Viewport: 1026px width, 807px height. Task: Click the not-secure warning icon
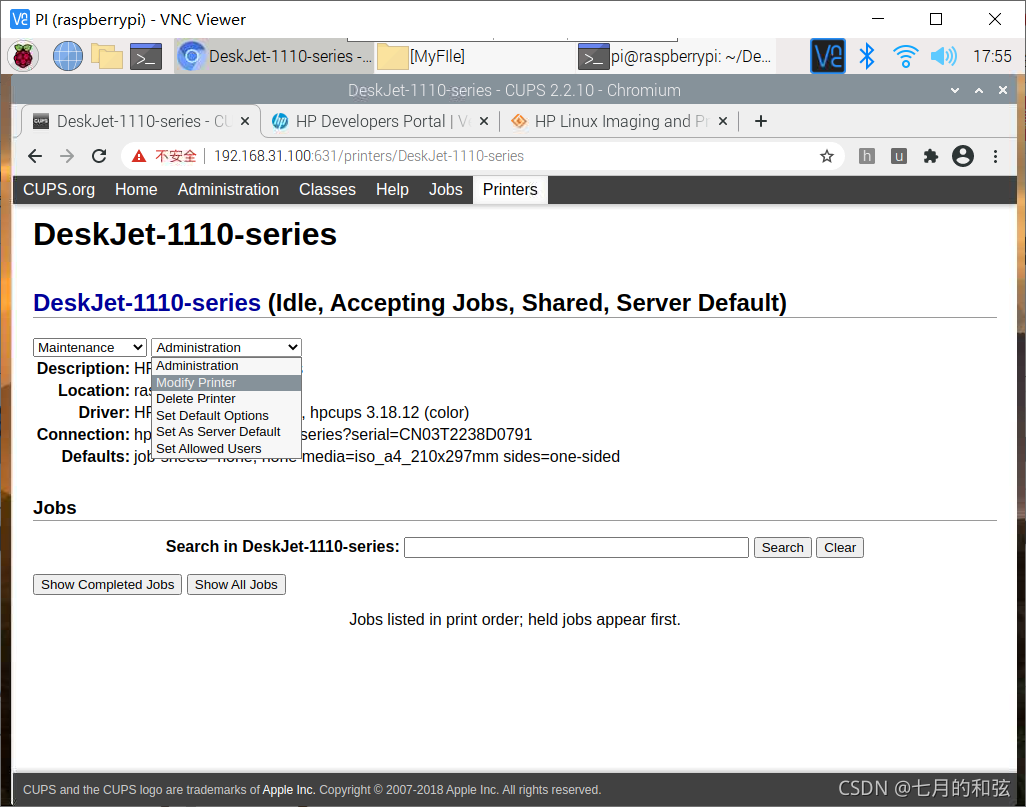click(139, 156)
